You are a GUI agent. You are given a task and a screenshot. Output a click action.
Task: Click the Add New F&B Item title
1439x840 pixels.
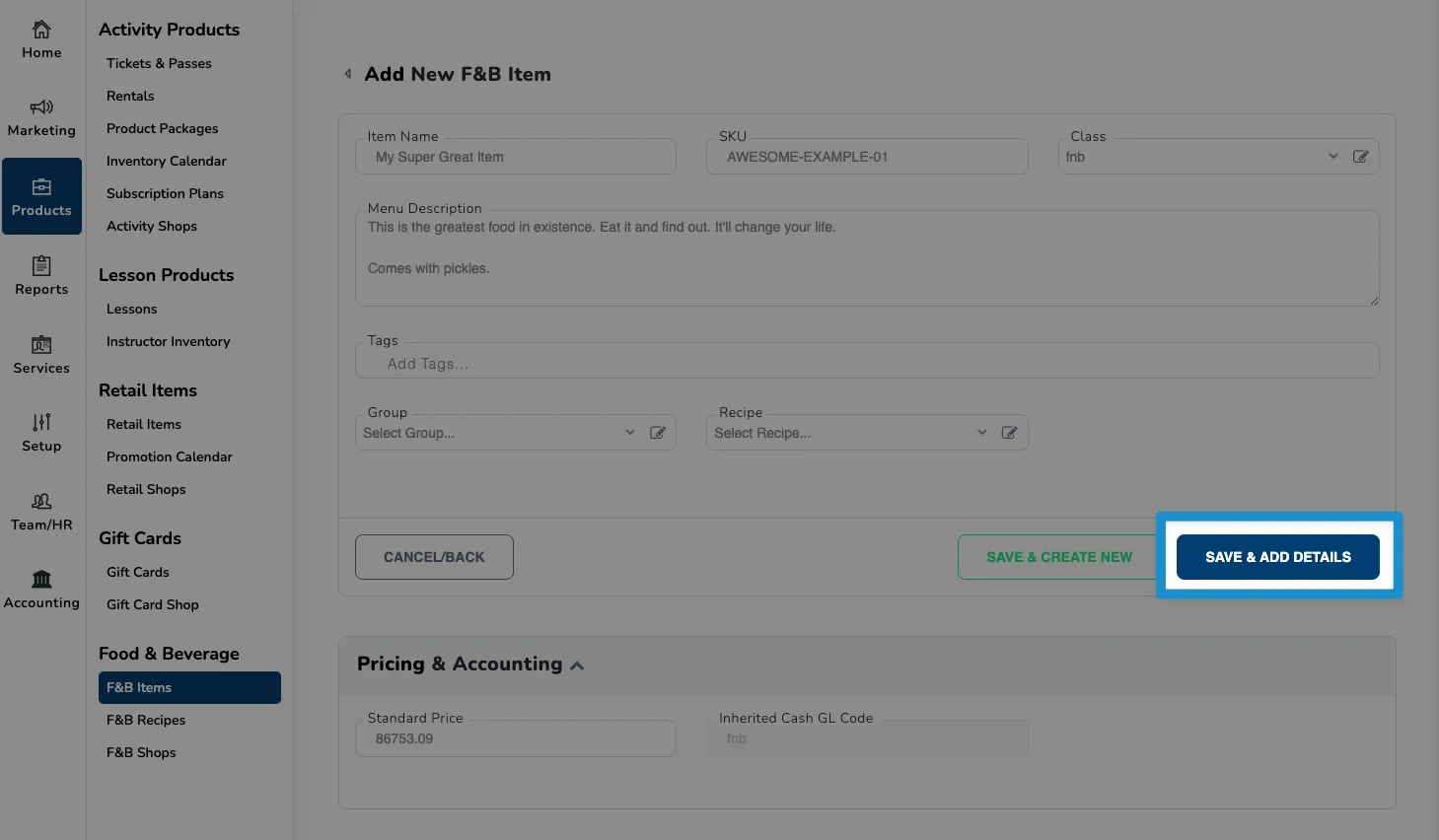click(x=458, y=74)
